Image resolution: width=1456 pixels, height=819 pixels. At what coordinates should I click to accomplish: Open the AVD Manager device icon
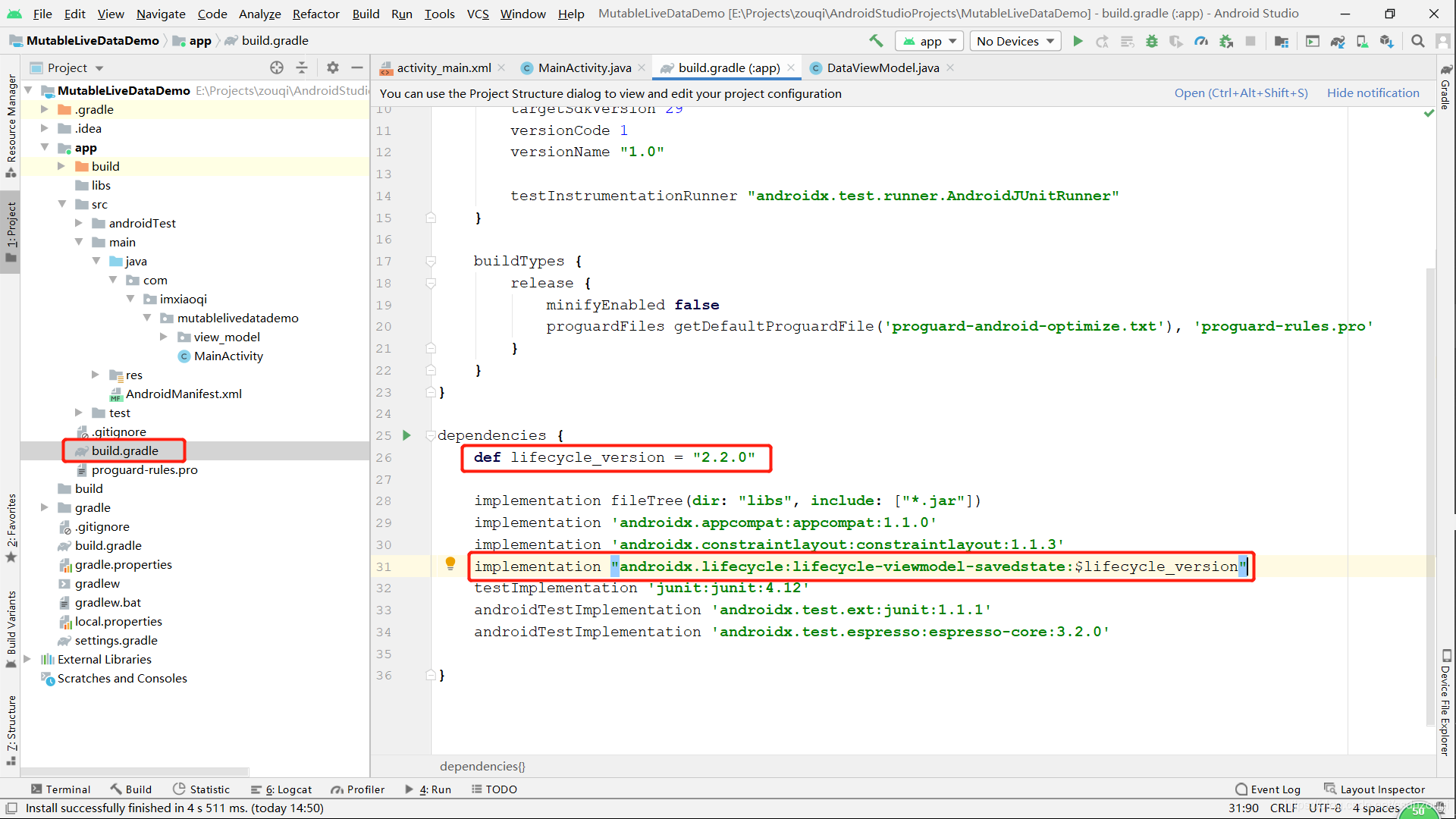pyautogui.click(x=1362, y=41)
